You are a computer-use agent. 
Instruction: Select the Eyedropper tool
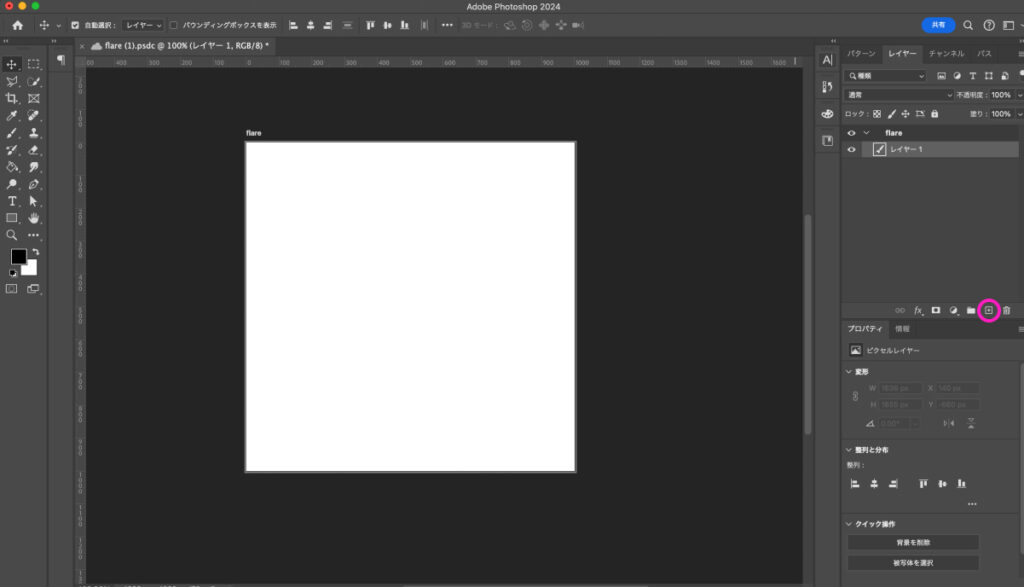(12, 115)
